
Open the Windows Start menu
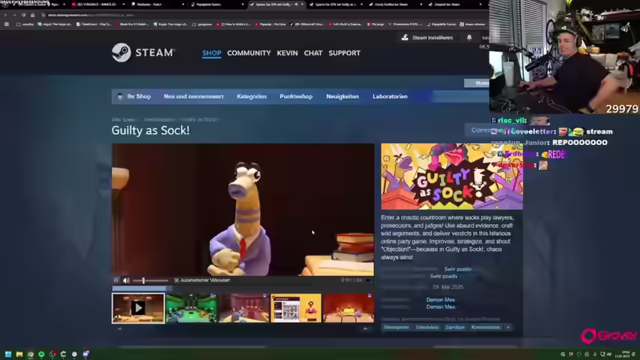[x=8, y=354]
